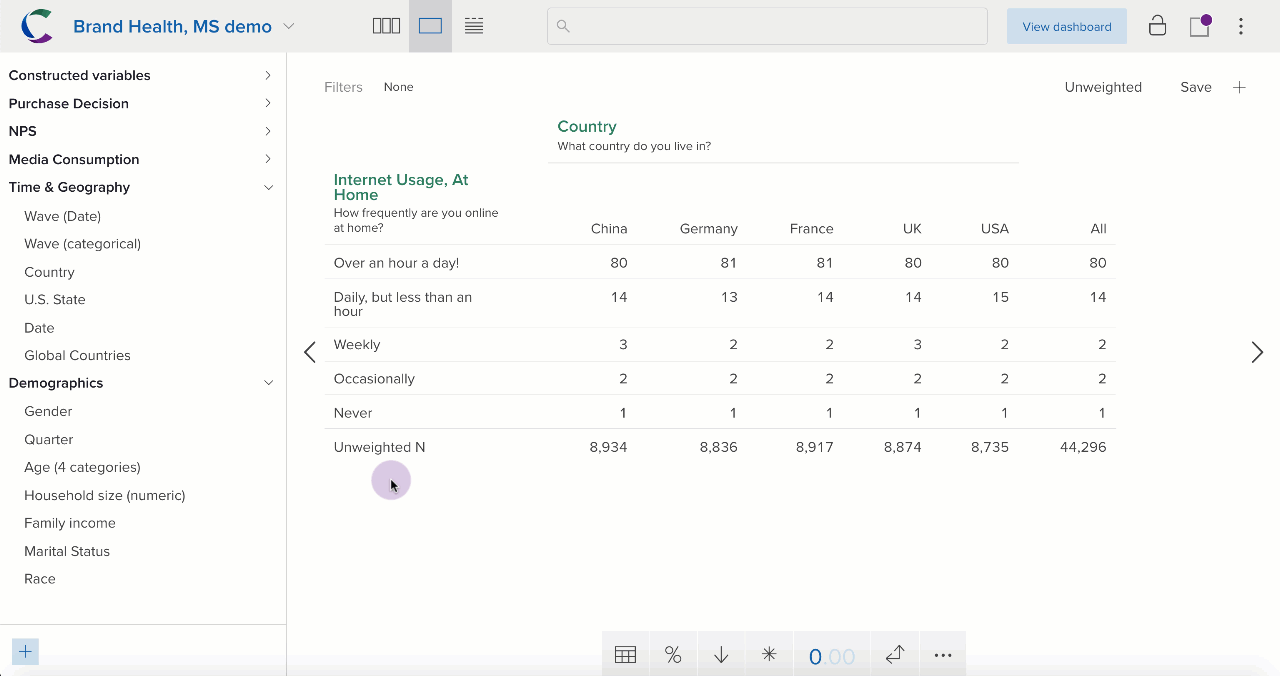This screenshot has height=676, width=1280.
Task: Click the Never row label
Action: (353, 413)
